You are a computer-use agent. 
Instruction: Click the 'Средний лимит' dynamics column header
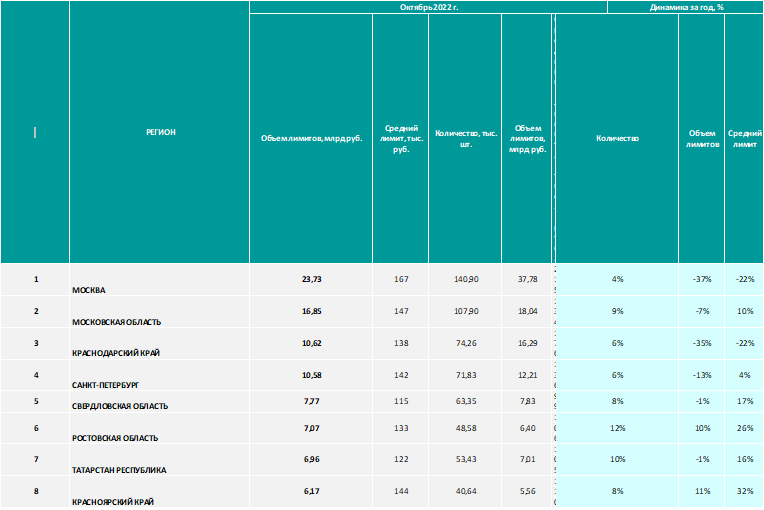coord(744,139)
